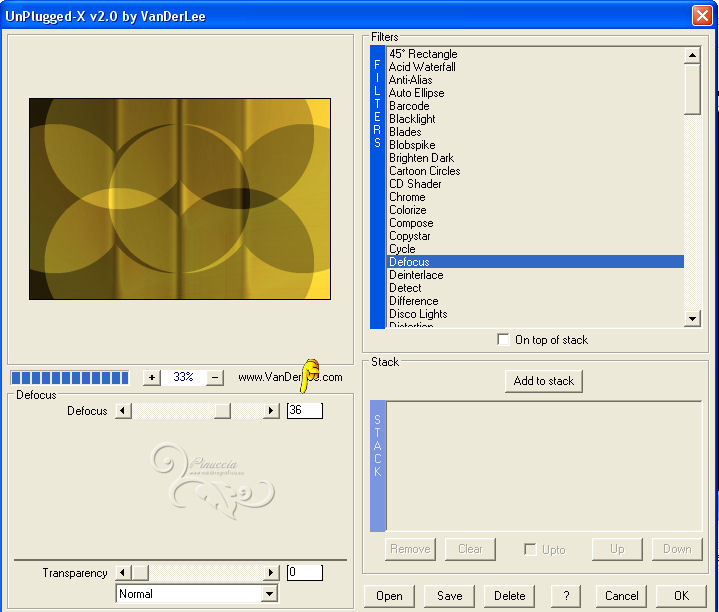
Task: Select the Compose filter
Action: [535, 223]
